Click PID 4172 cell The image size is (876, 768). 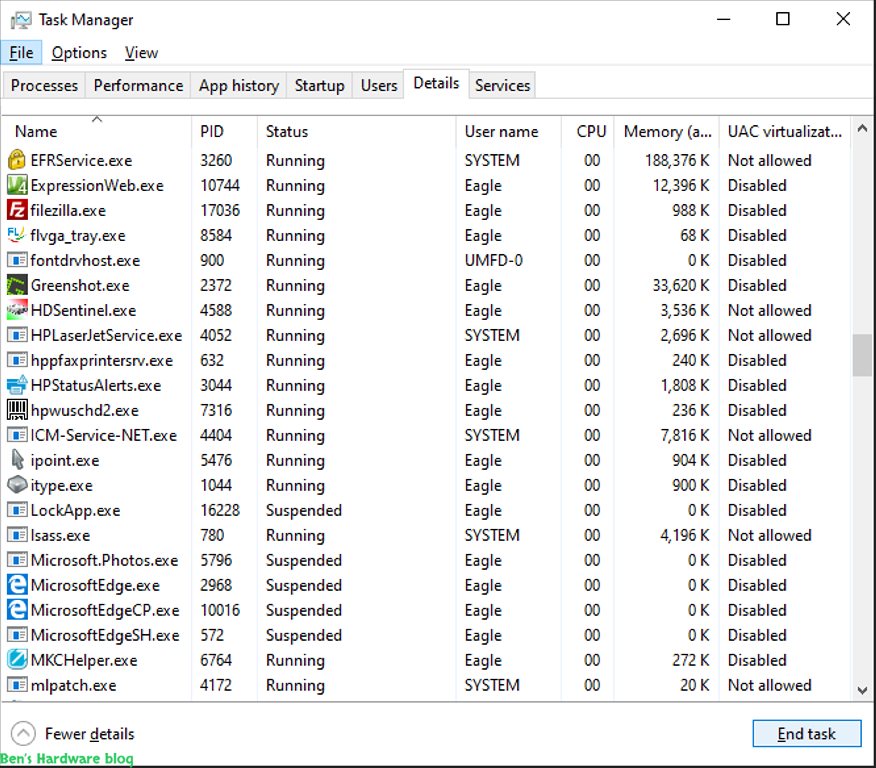point(216,685)
